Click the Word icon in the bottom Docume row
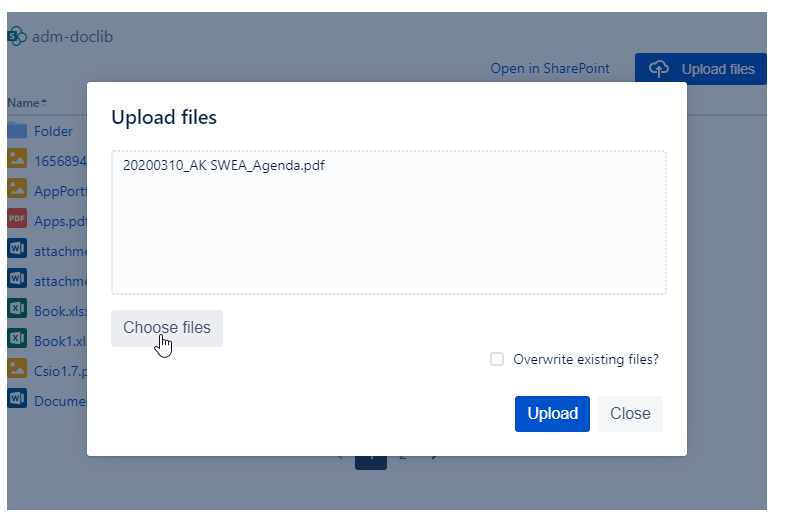The width and height of the screenshot is (794, 526). (x=17, y=399)
